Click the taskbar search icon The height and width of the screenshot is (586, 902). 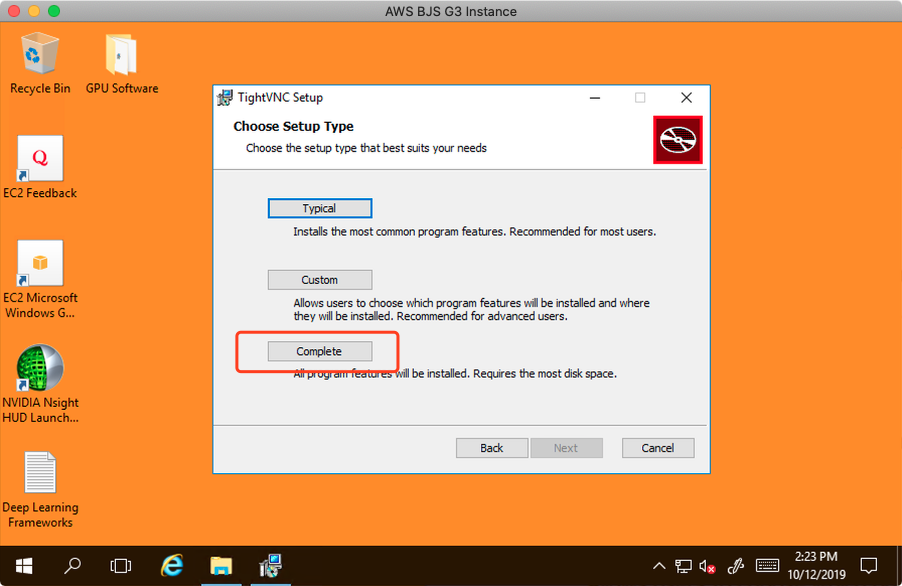point(72,565)
